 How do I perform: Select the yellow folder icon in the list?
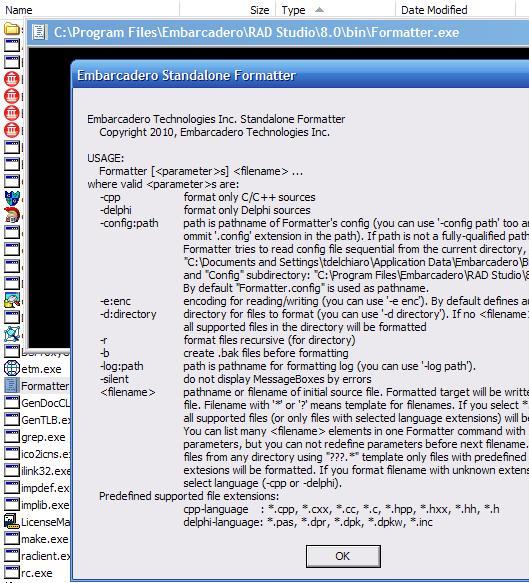click(x=12, y=28)
